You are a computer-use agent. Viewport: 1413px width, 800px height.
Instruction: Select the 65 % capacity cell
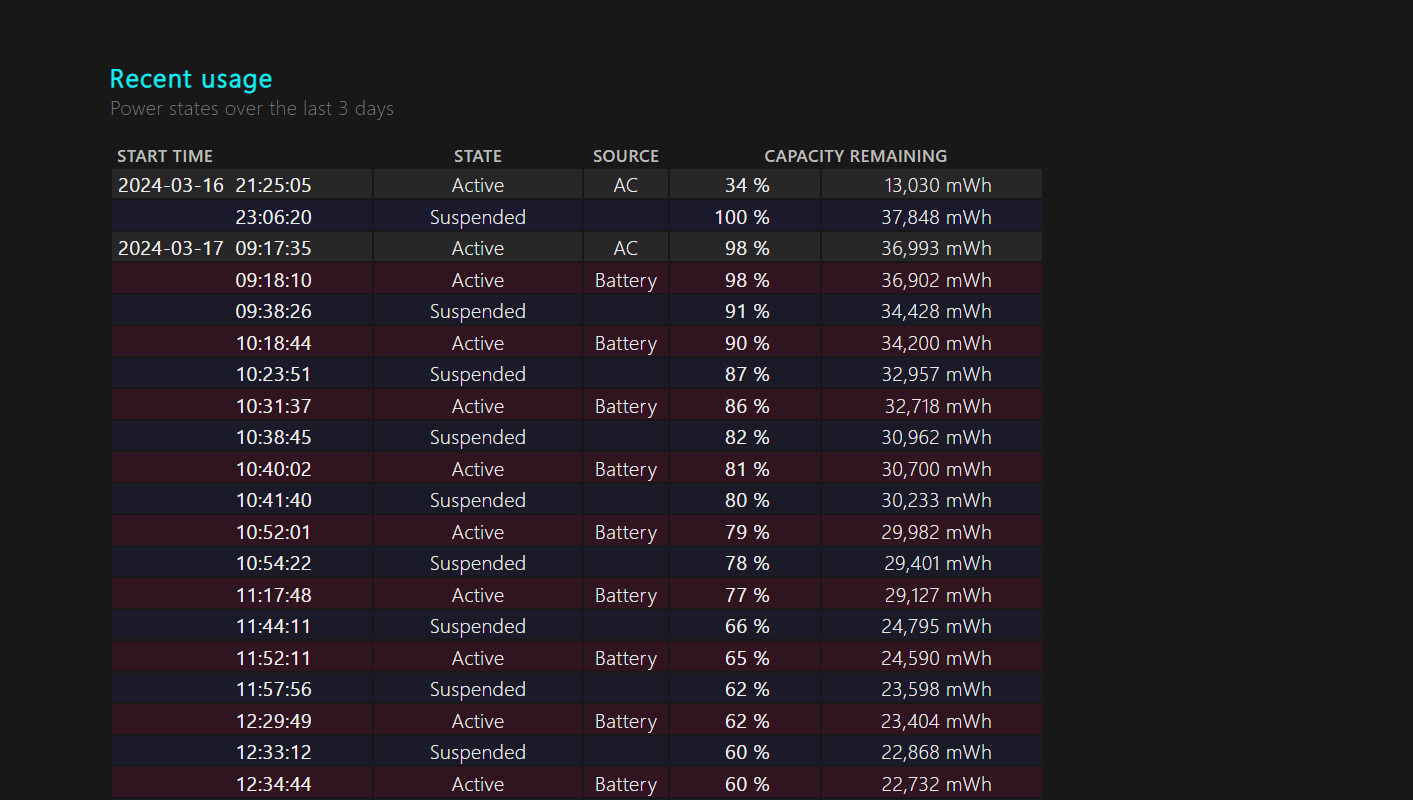[747, 658]
